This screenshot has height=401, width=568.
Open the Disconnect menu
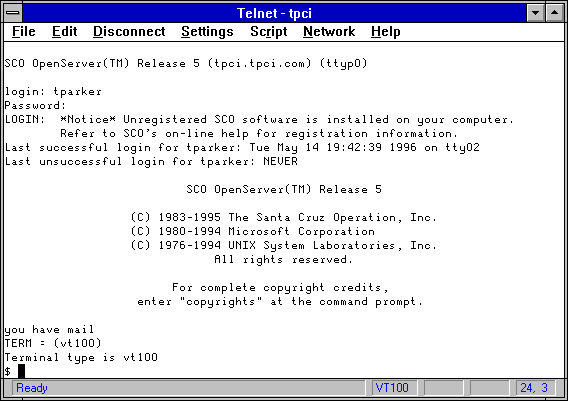(129, 32)
